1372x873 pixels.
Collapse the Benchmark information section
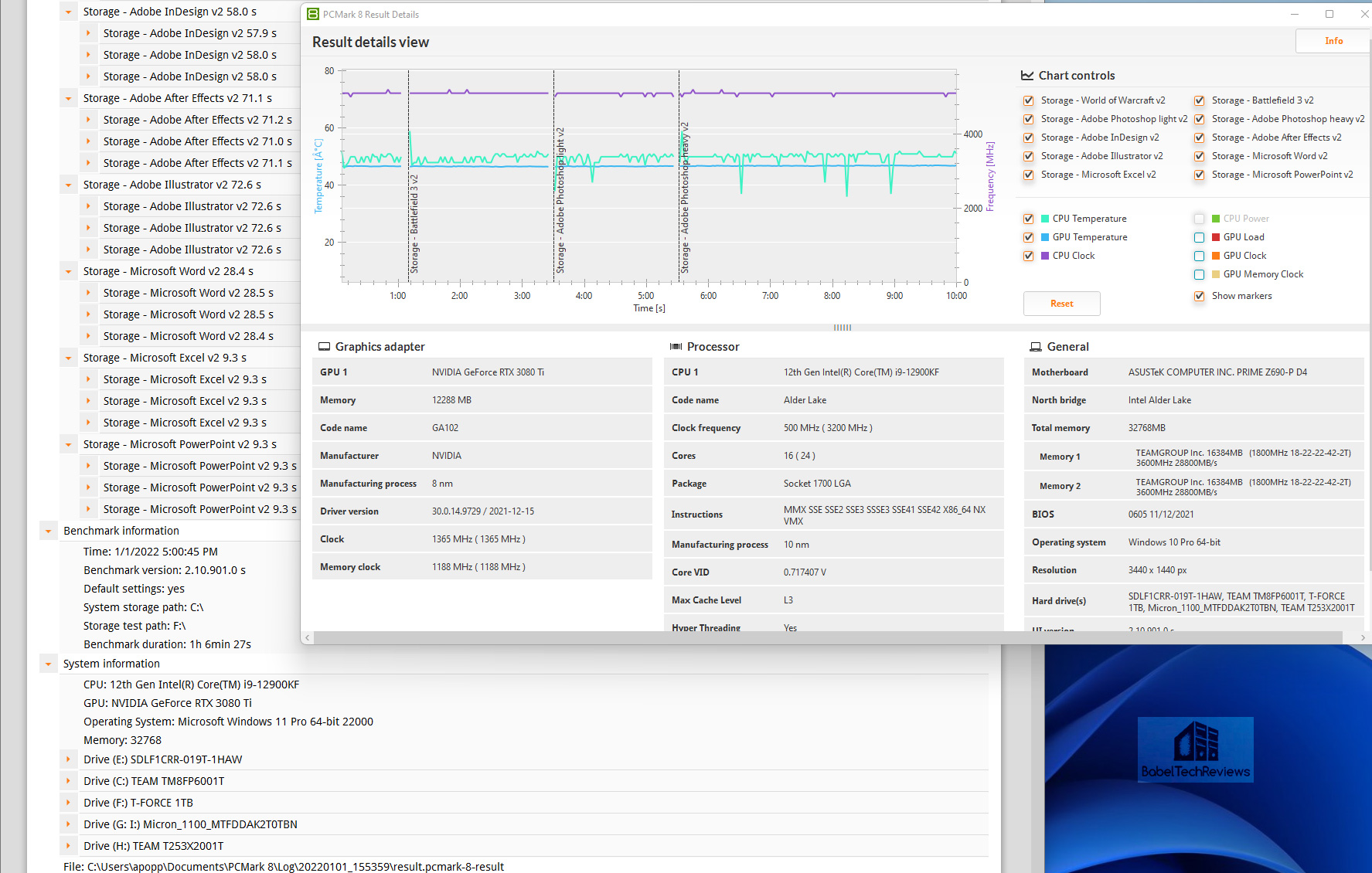click(x=49, y=531)
